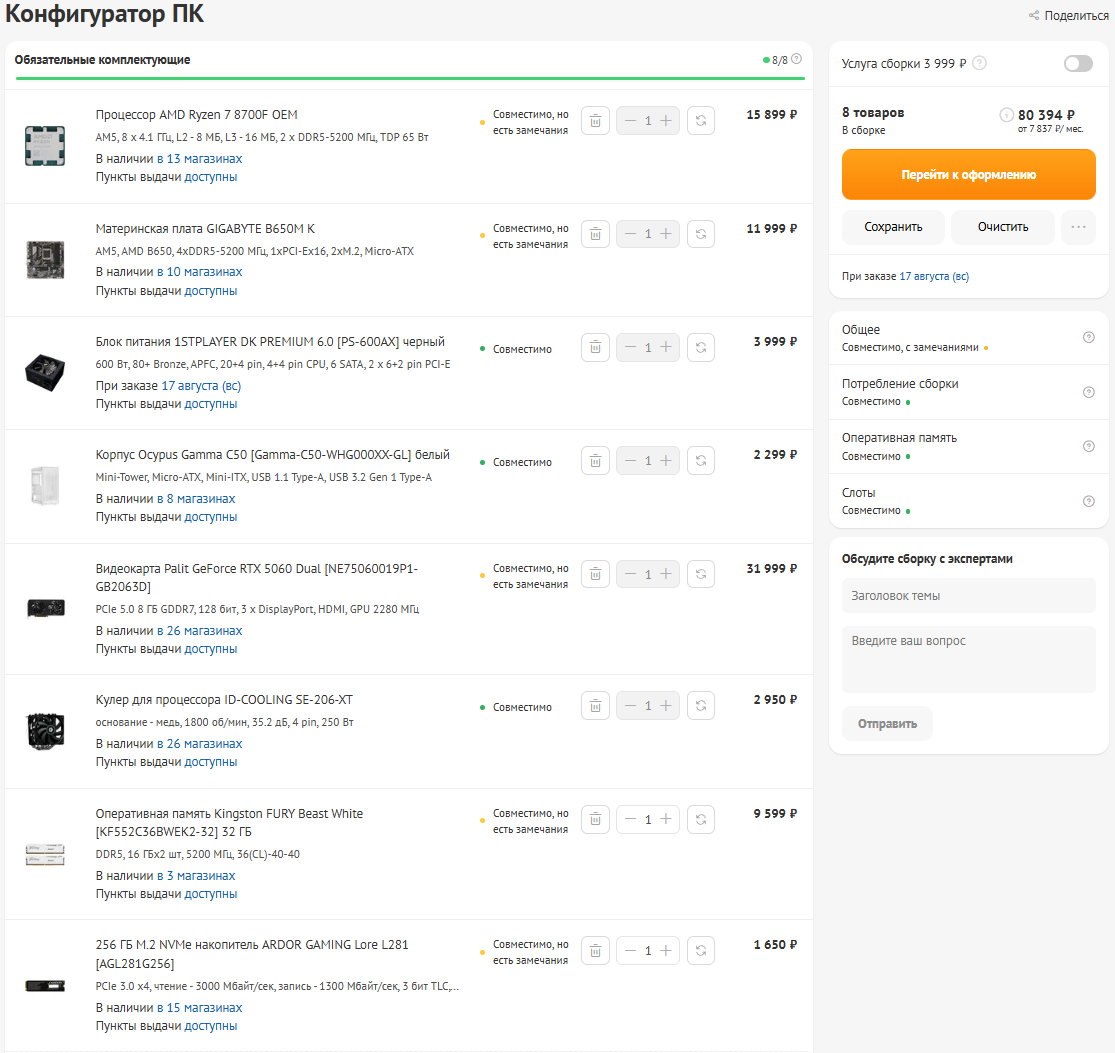The image size is (1115, 1053).
Task: Click the Потребление сборки section row
Action: [969, 392]
